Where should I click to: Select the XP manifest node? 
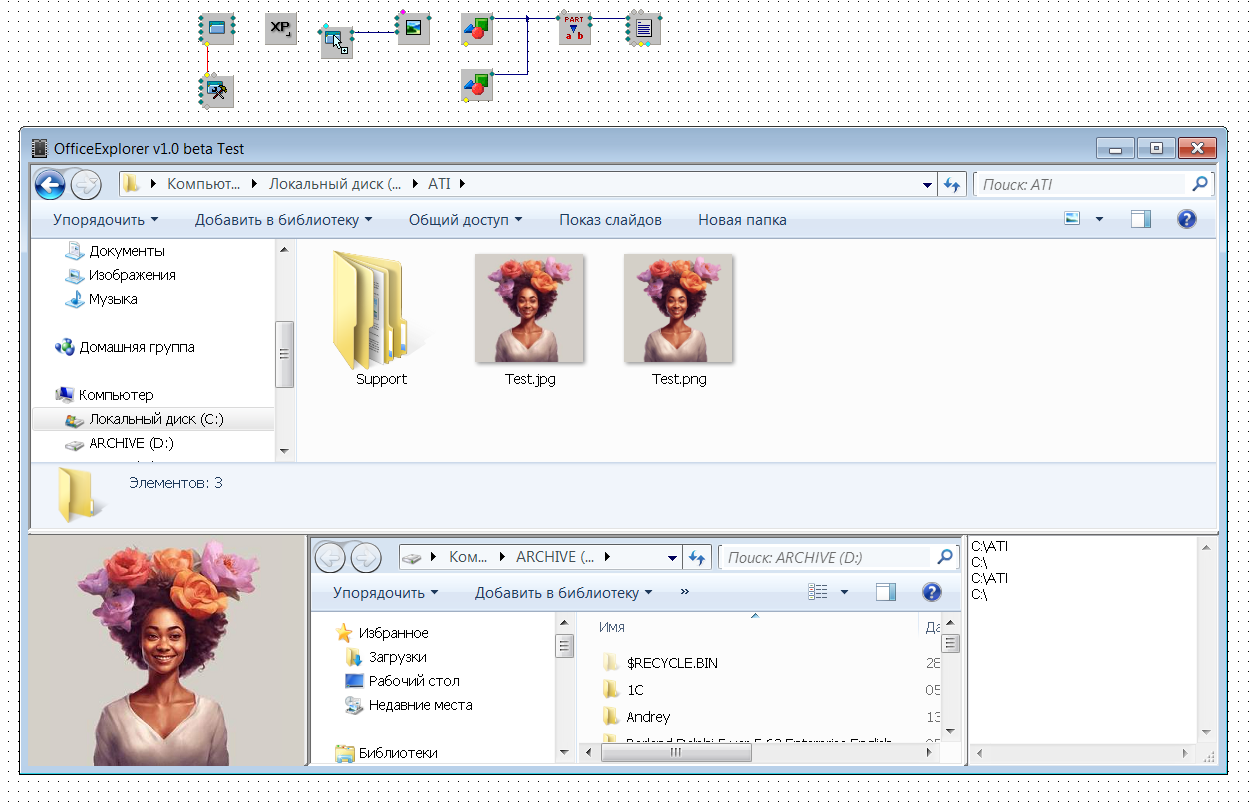(x=281, y=28)
